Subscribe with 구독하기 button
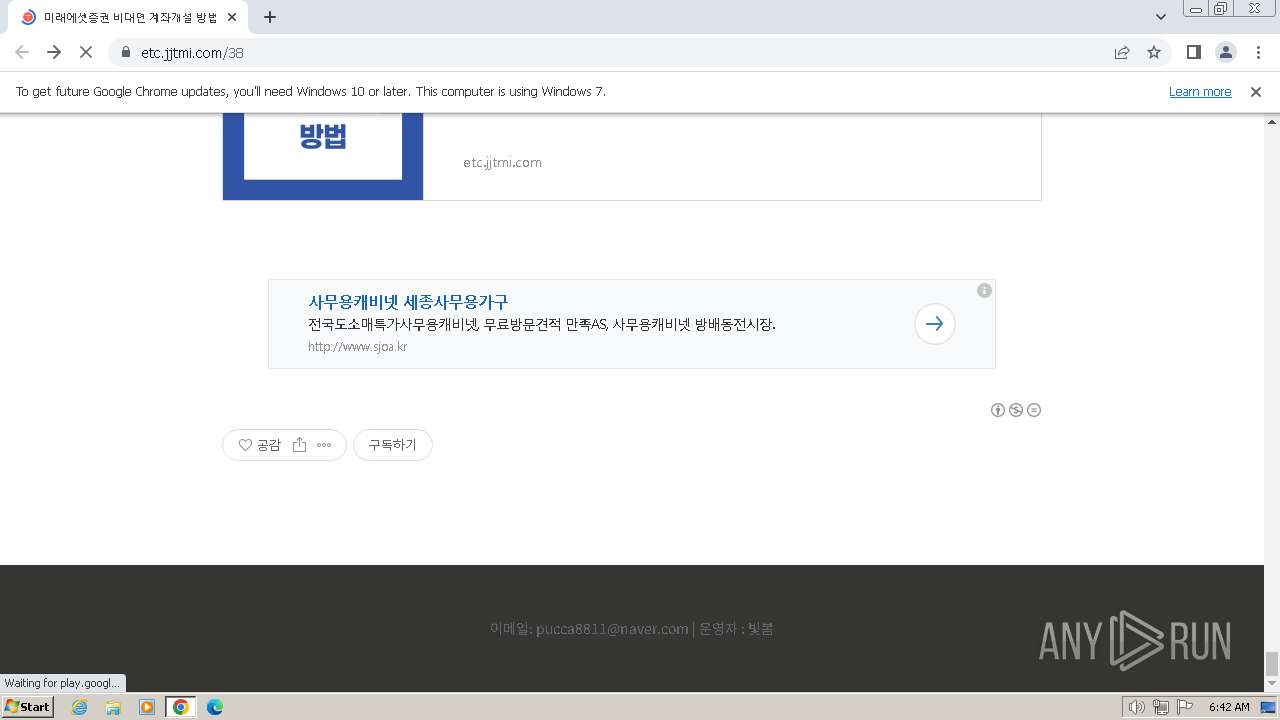 click(x=392, y=445)
